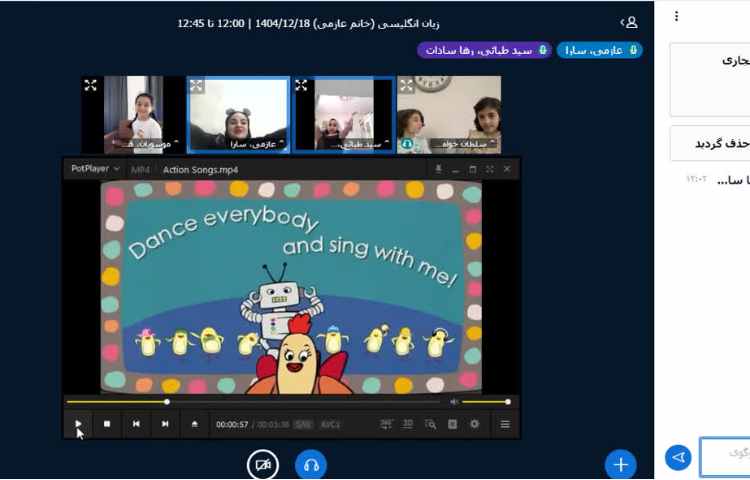Open the PotPlayer playlist menu icon
Viewport: 750px width, 480px height.
[505, 424]
